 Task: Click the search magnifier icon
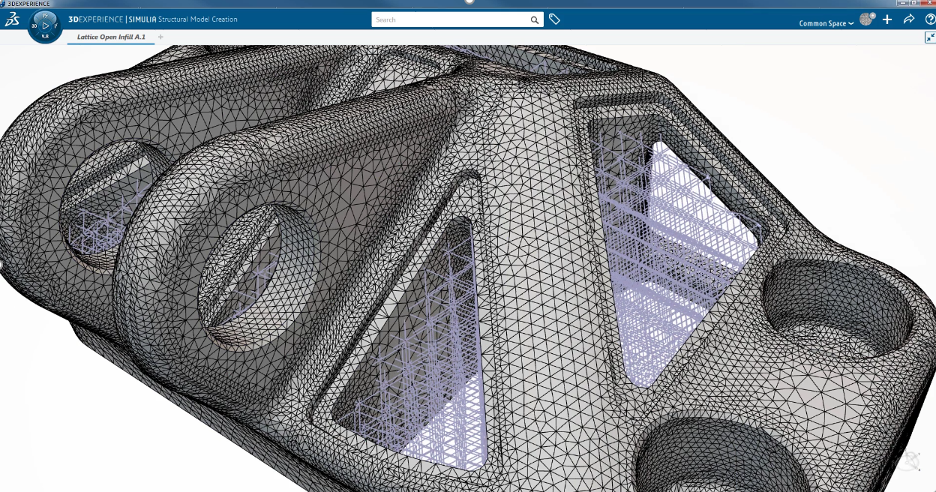click(x=534, y=20)
